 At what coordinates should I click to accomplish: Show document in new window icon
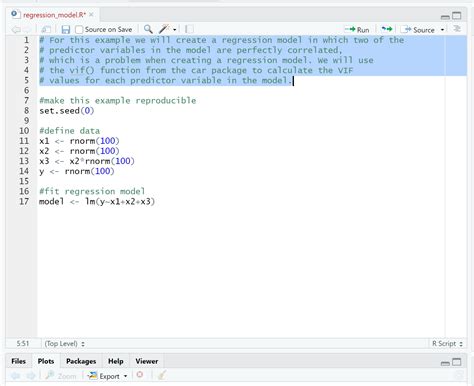point(46,30)
